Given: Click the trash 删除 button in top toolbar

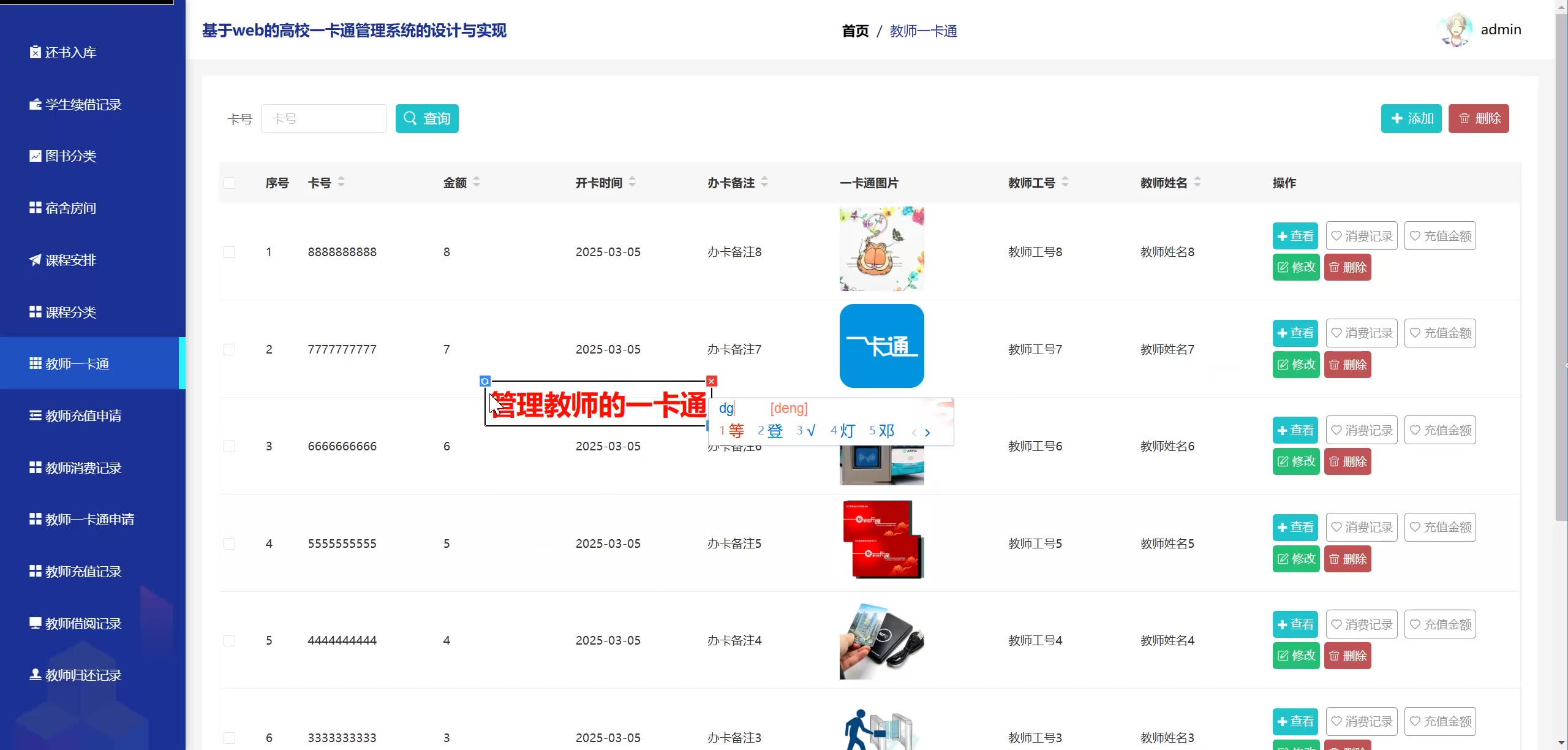Looking at the screenshot, I should (1479, 118).
